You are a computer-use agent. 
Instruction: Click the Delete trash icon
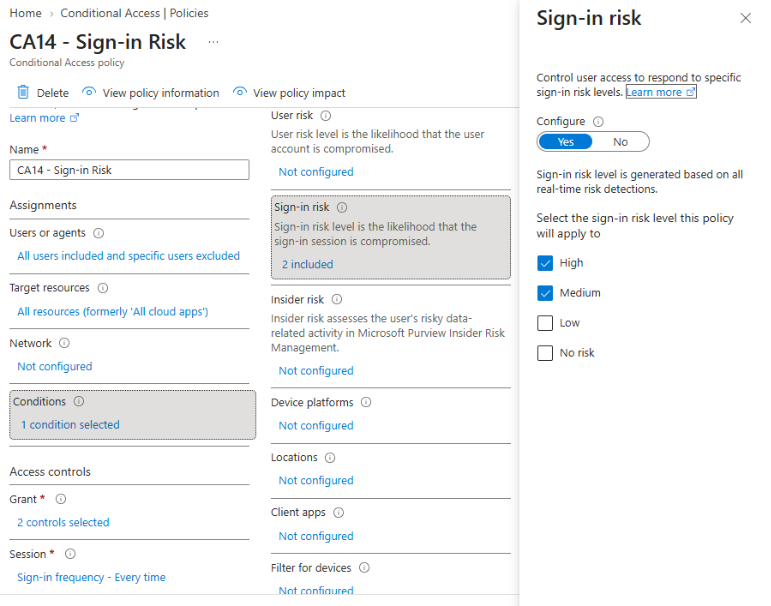click(23, 92)
